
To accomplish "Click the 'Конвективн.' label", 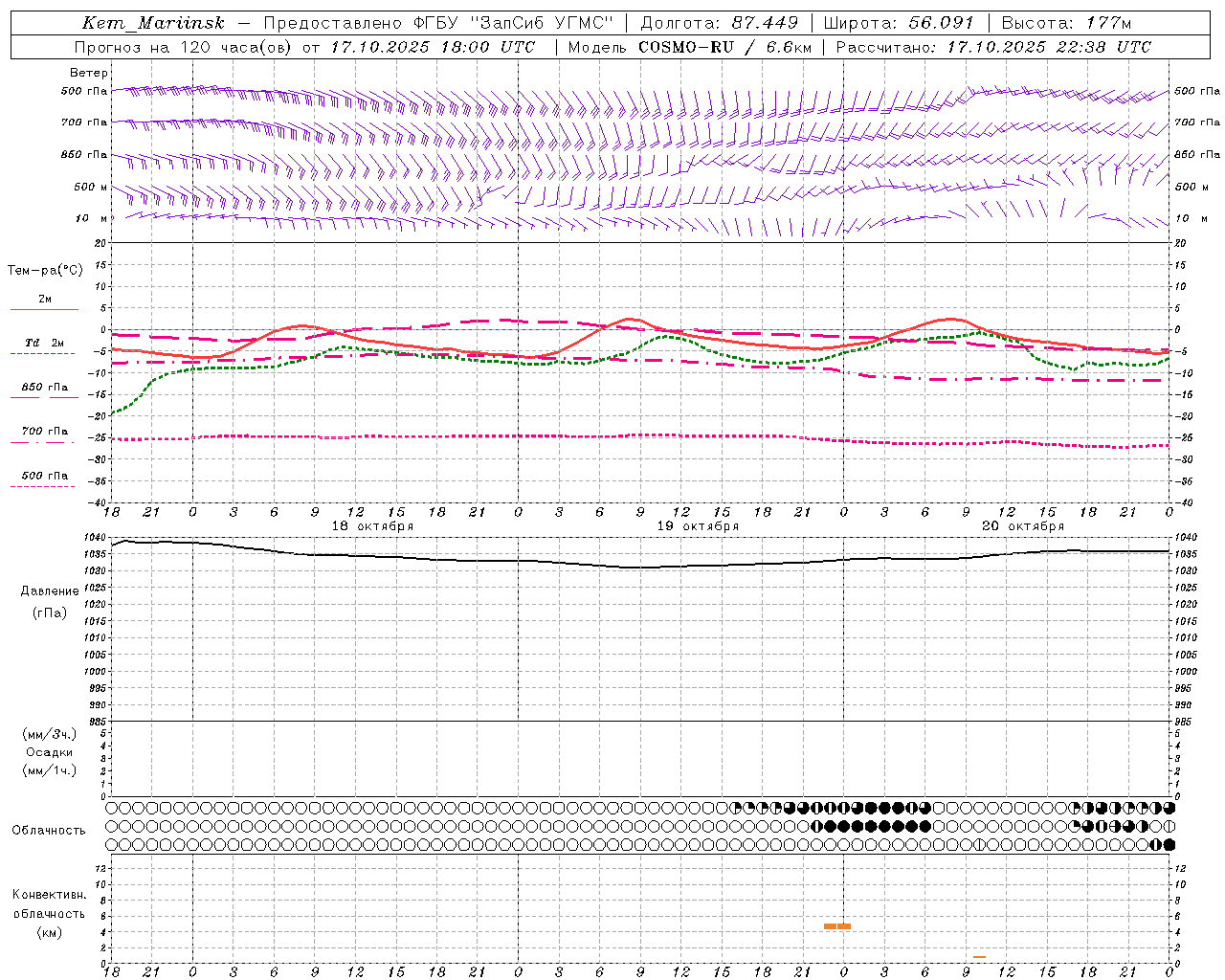I will coord(49,895).
